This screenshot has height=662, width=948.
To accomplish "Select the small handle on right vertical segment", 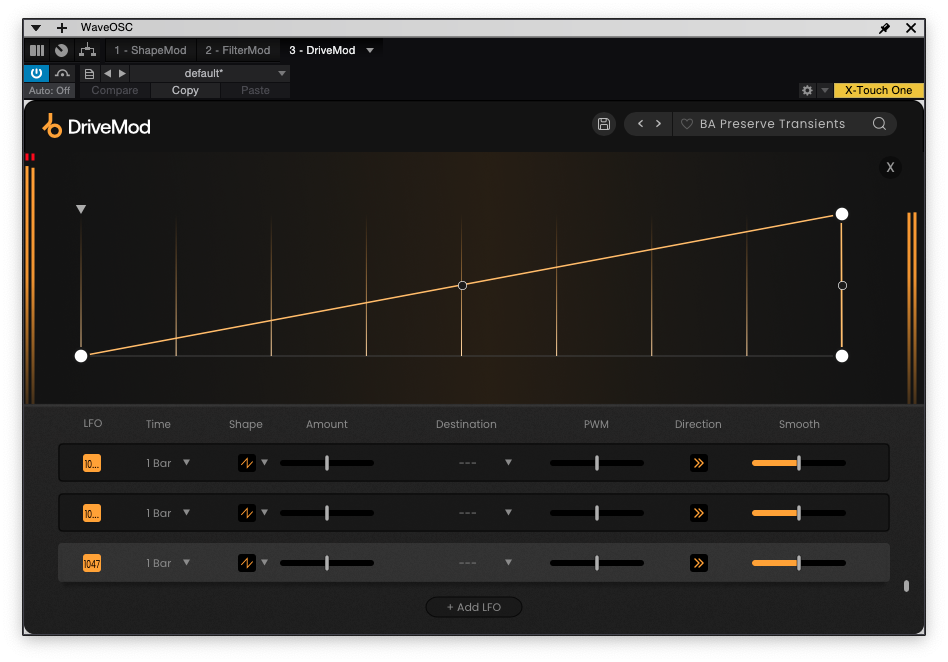I will point(842,285).
